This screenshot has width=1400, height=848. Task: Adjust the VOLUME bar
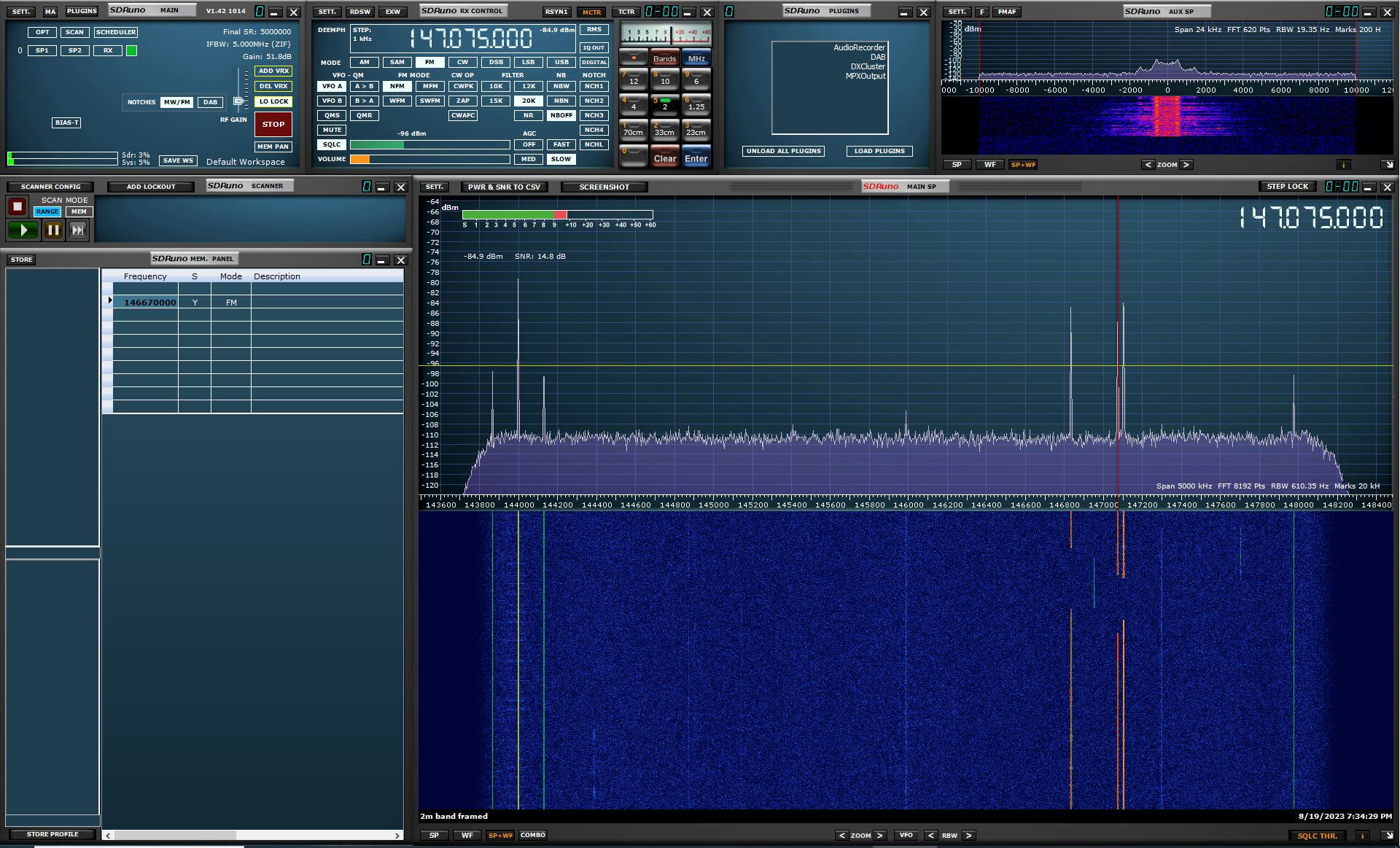(429, 159)
